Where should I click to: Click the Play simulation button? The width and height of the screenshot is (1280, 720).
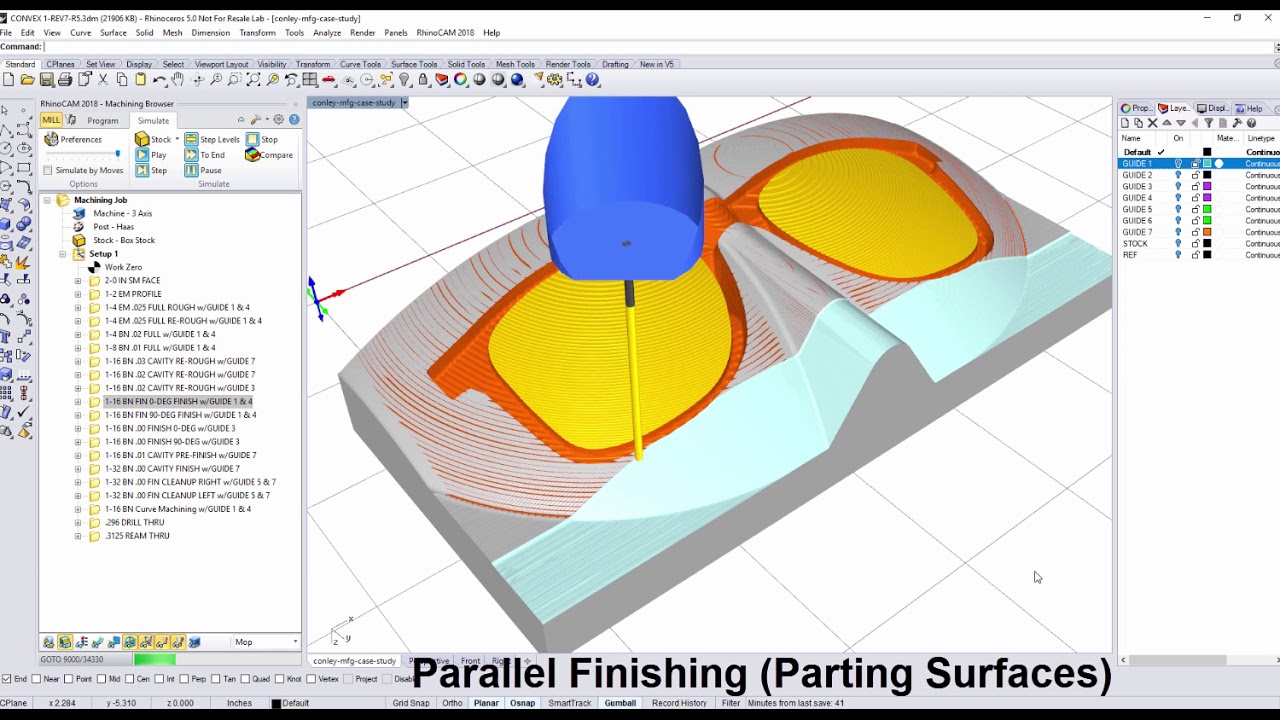[152, 155]
